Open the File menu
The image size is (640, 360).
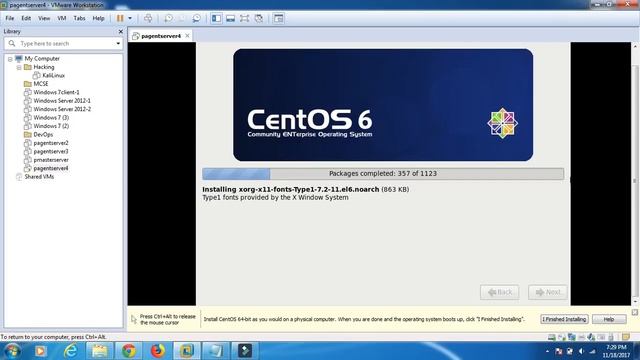point(10,18)
